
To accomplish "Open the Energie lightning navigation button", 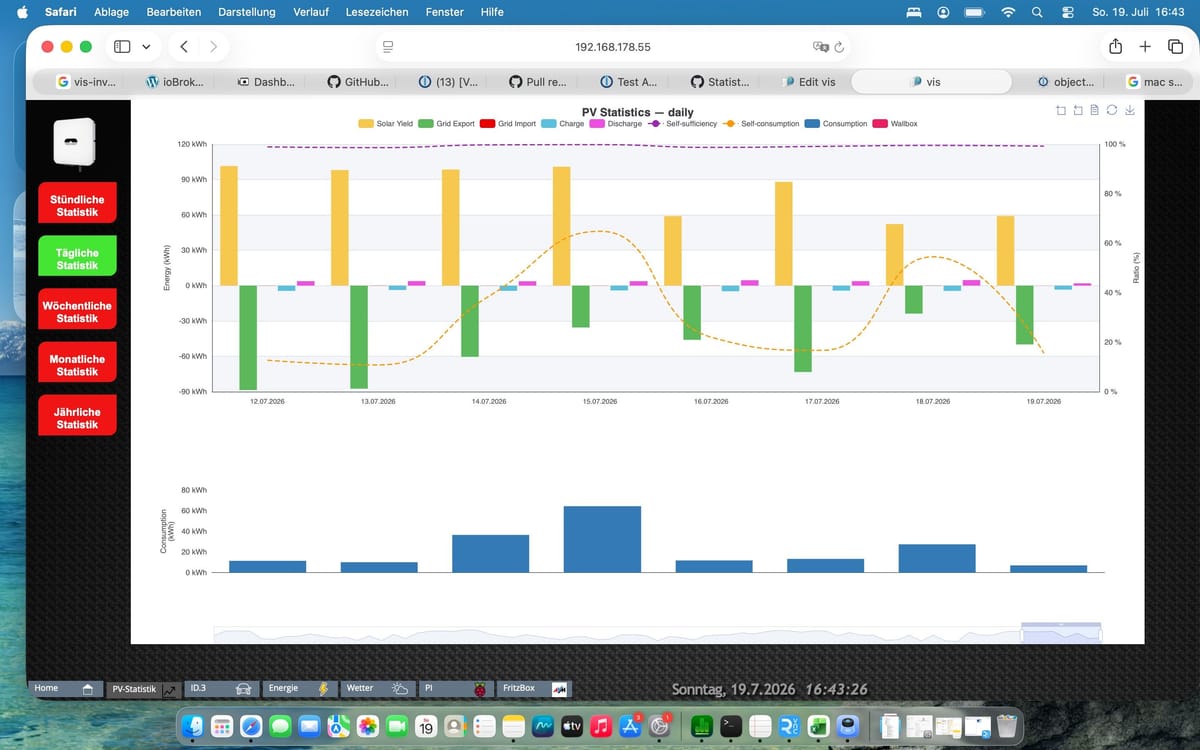I will tap(299, 688).
